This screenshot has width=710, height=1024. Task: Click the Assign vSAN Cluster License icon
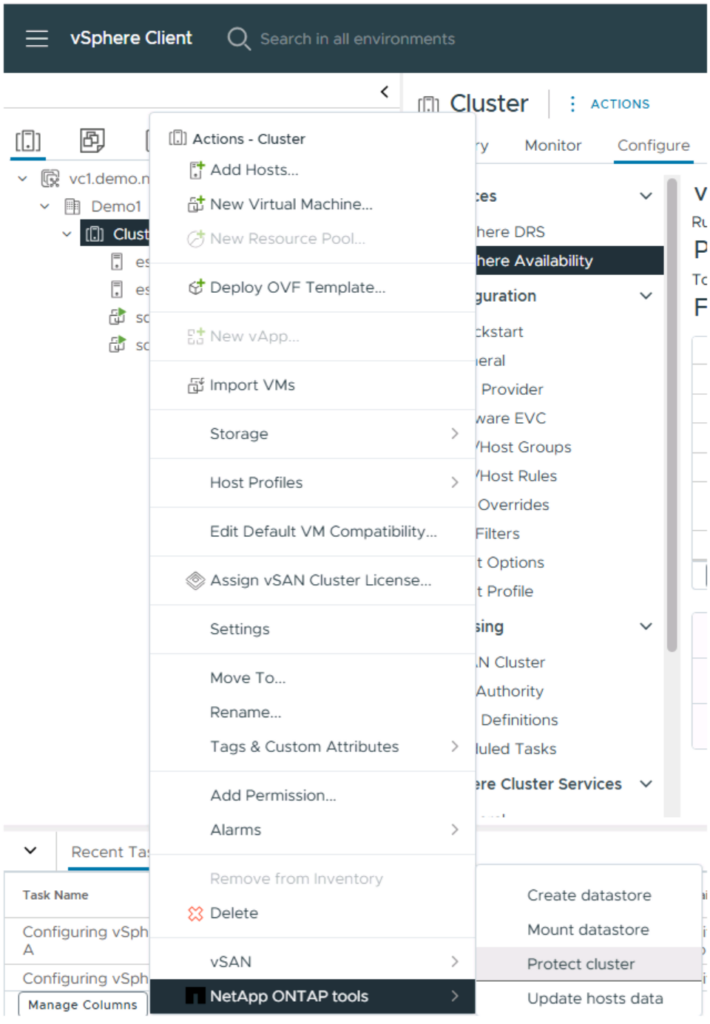196,580
